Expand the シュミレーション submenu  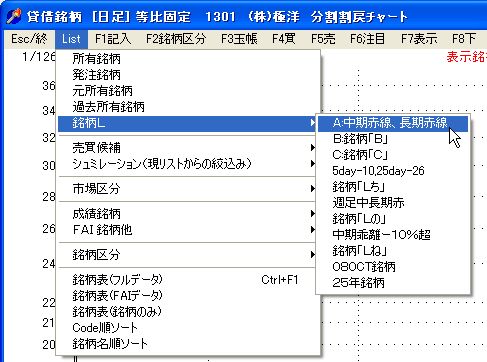coord(188,164)
